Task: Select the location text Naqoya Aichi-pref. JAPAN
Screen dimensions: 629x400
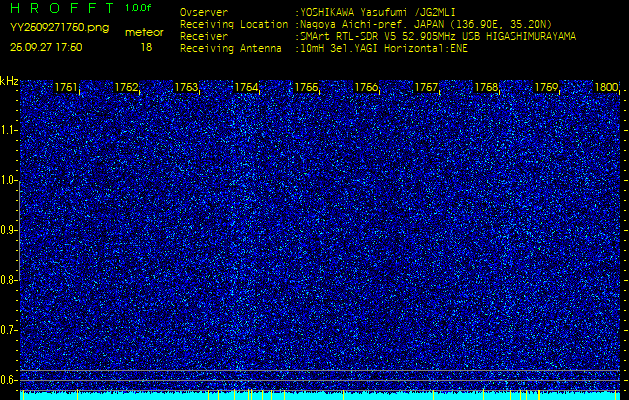Action: 372,24
